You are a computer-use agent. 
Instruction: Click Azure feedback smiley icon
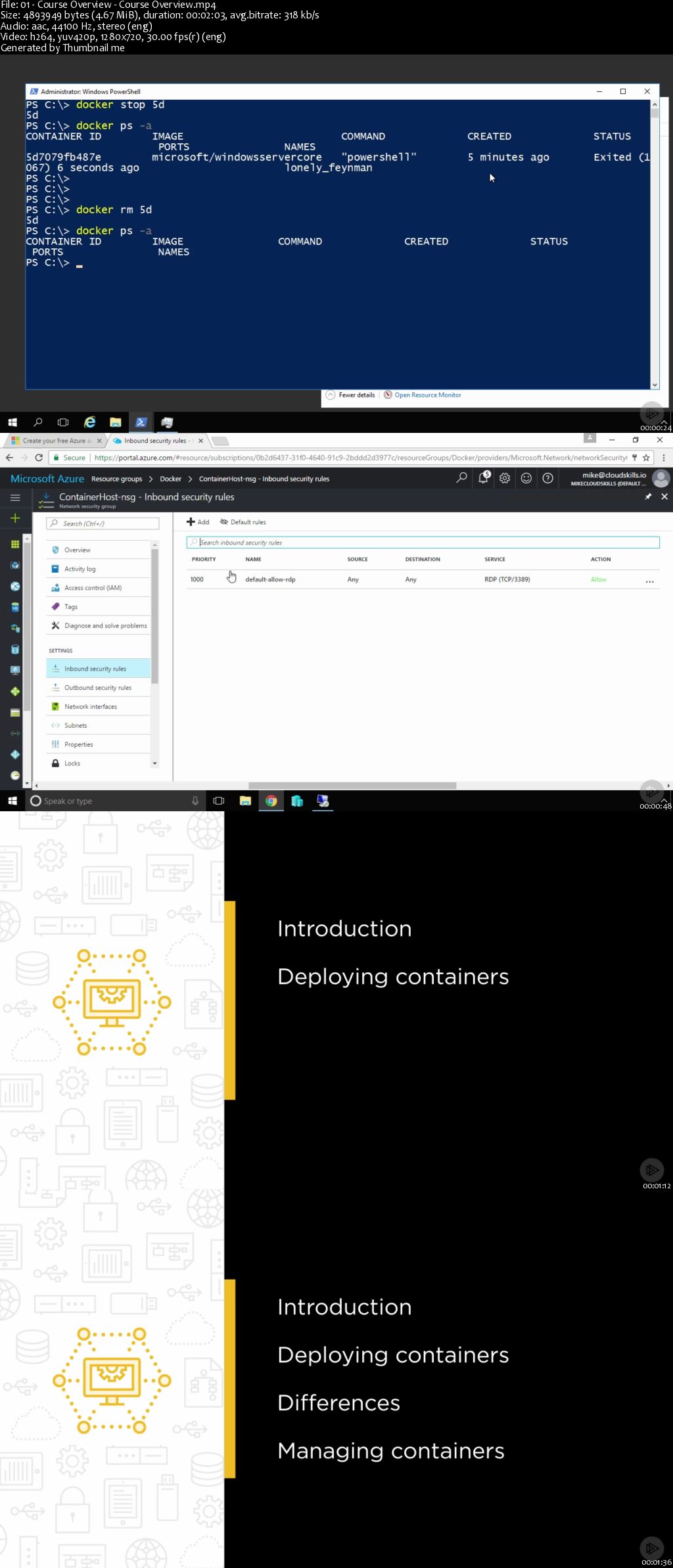pos(526,478)
